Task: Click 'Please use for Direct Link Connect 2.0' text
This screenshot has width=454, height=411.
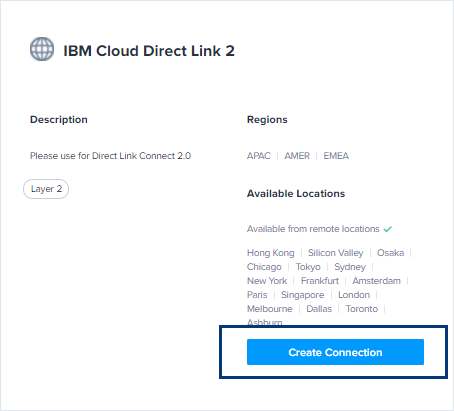Action: 110,156
